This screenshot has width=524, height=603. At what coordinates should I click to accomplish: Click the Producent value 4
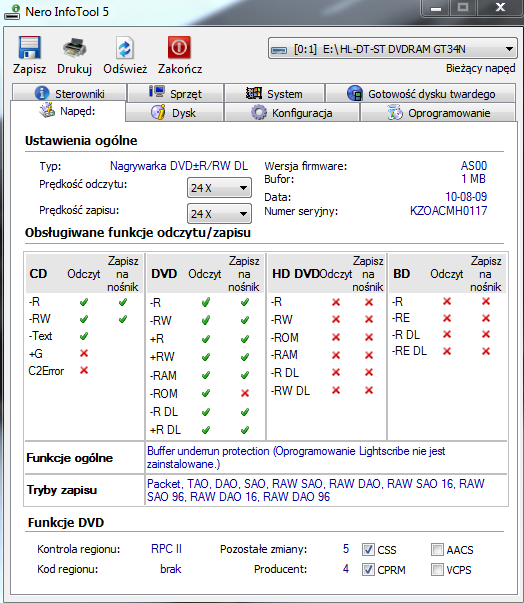click(x=346, y=569)
